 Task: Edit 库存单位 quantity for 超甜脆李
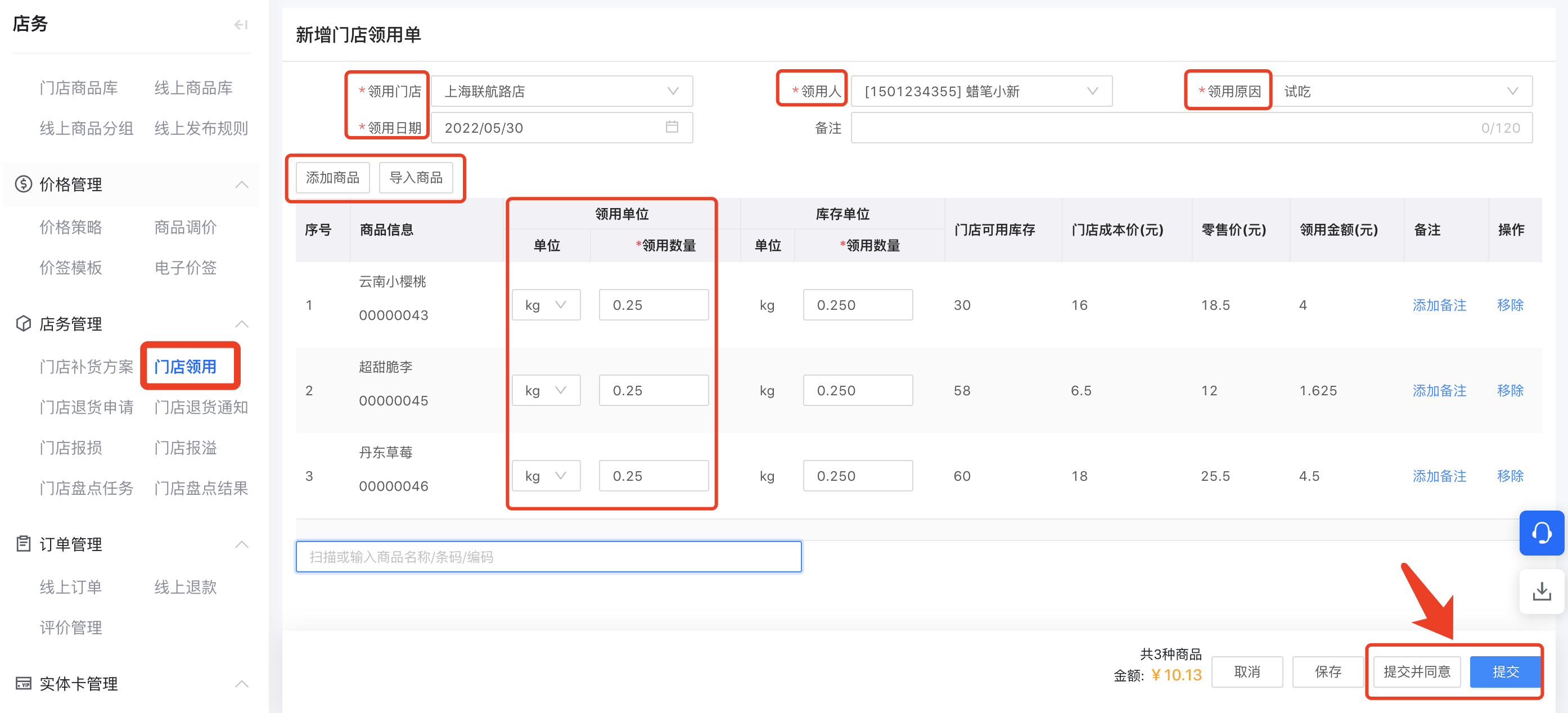click(x=858, y=390)
